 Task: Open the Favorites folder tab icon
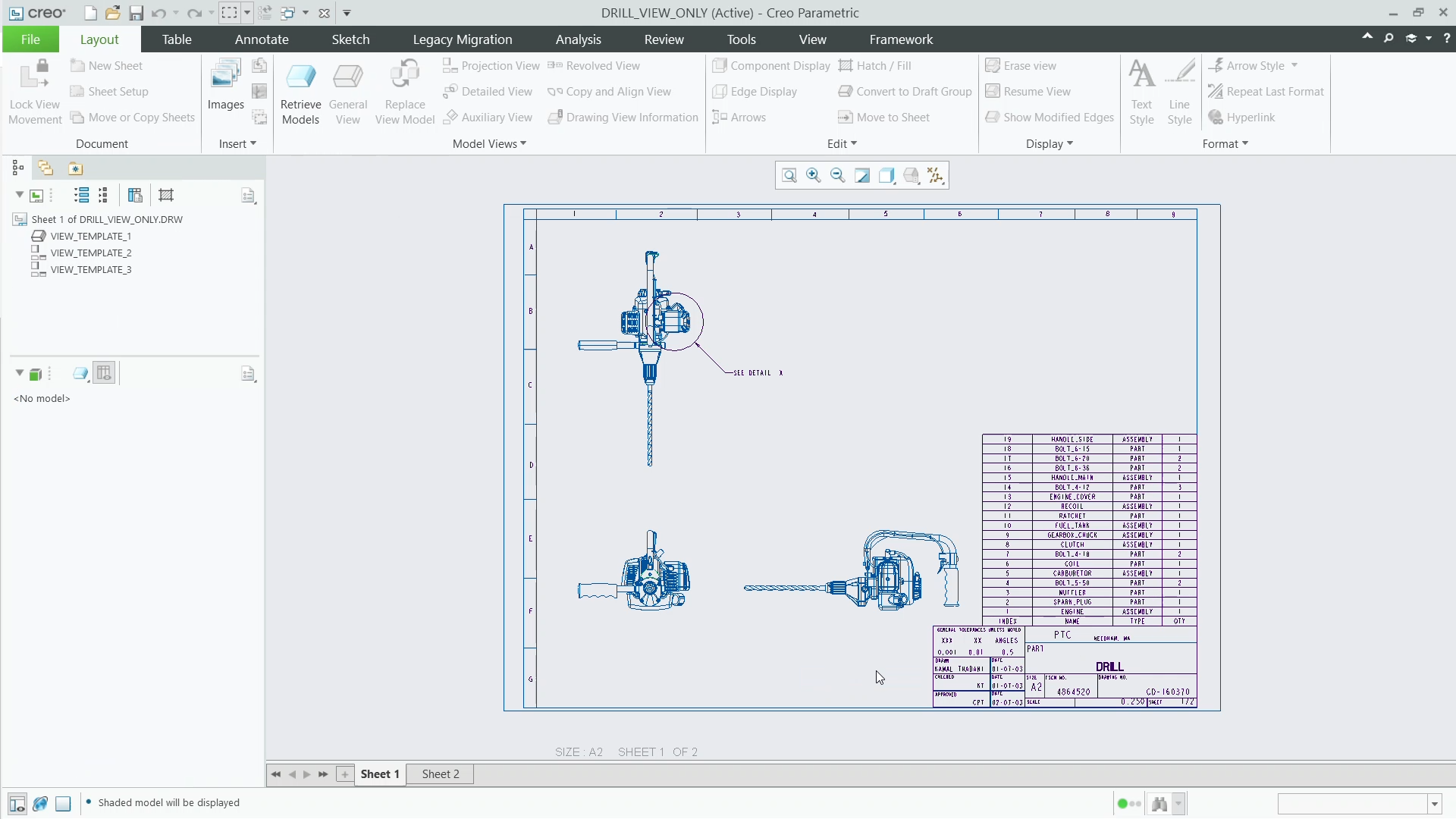(x=75, y=168)
